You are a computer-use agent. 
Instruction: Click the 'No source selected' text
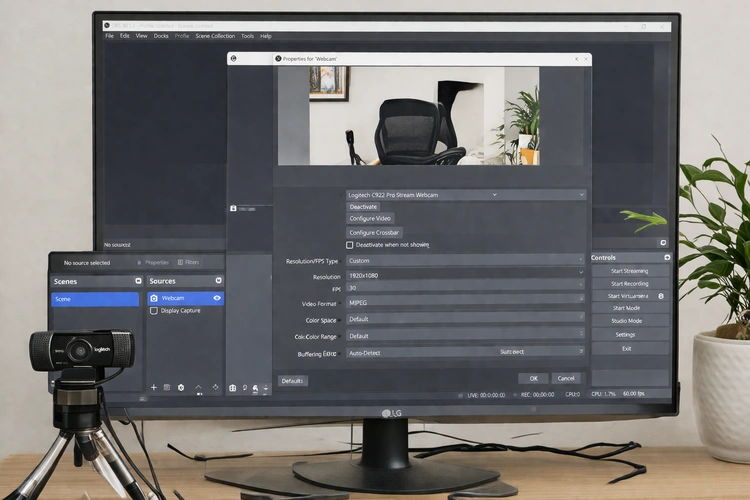click(x=87, y=263)
